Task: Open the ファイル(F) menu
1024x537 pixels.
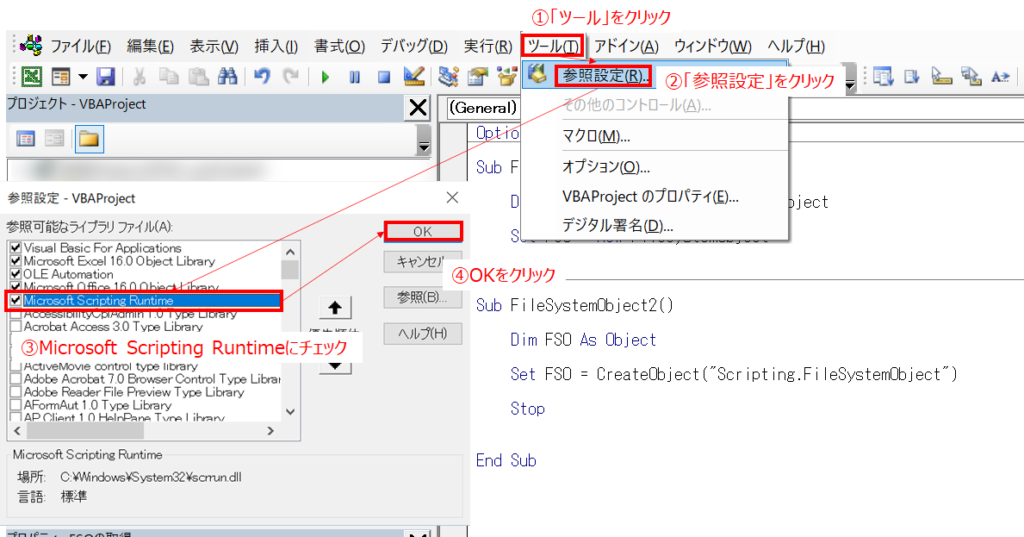Action: pos(80,46)
